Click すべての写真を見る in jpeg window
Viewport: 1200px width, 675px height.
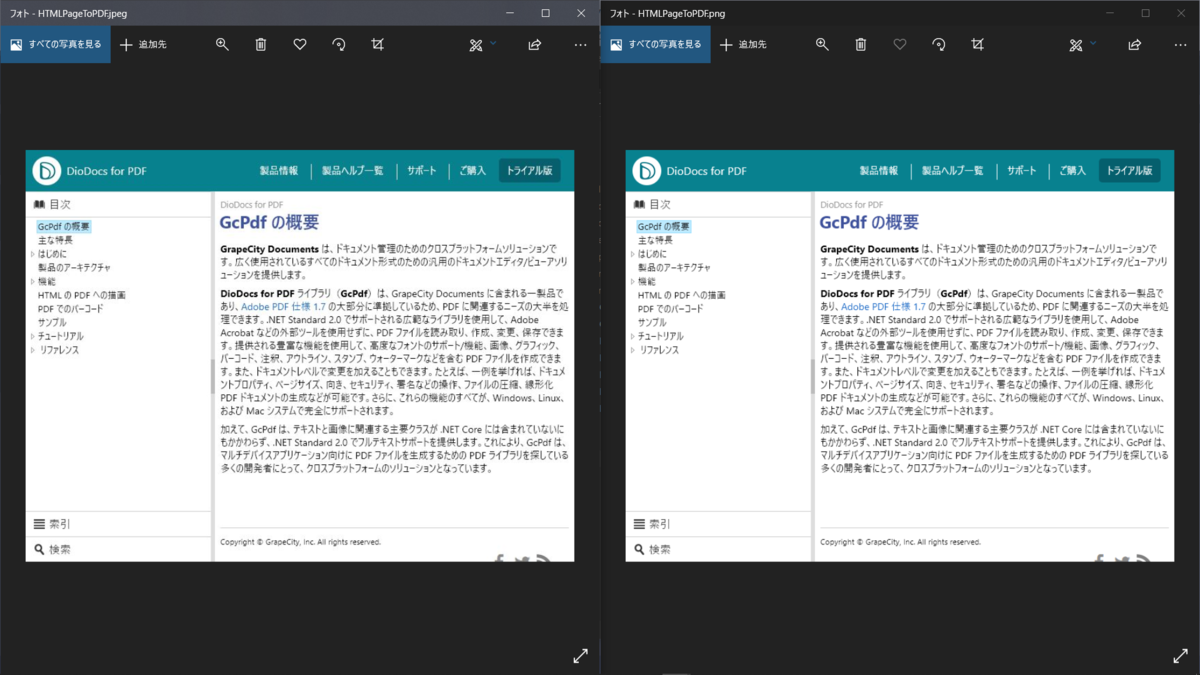point(55,45)
